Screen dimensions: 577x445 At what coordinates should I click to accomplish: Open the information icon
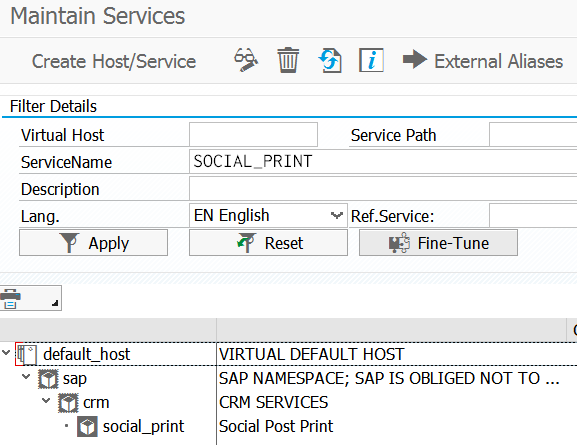pos(371,60)
